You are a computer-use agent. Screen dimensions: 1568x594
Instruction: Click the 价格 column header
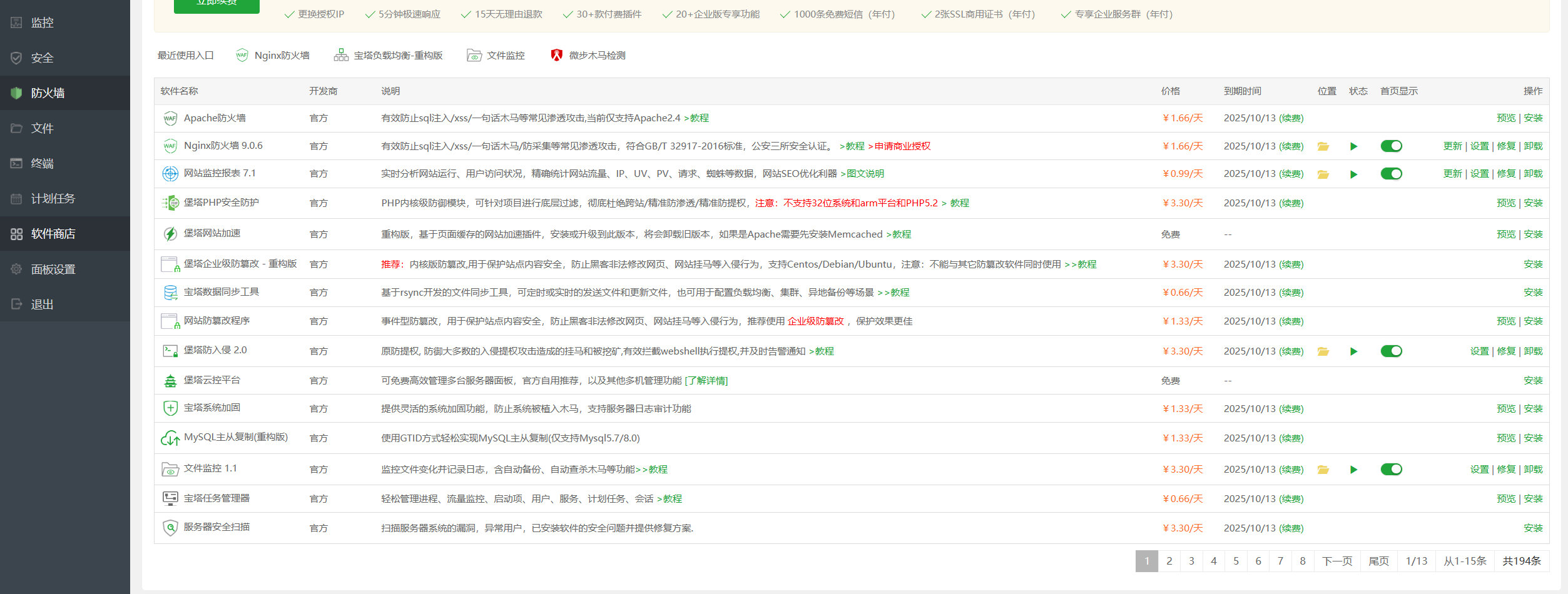click(x=1171, y=91)
